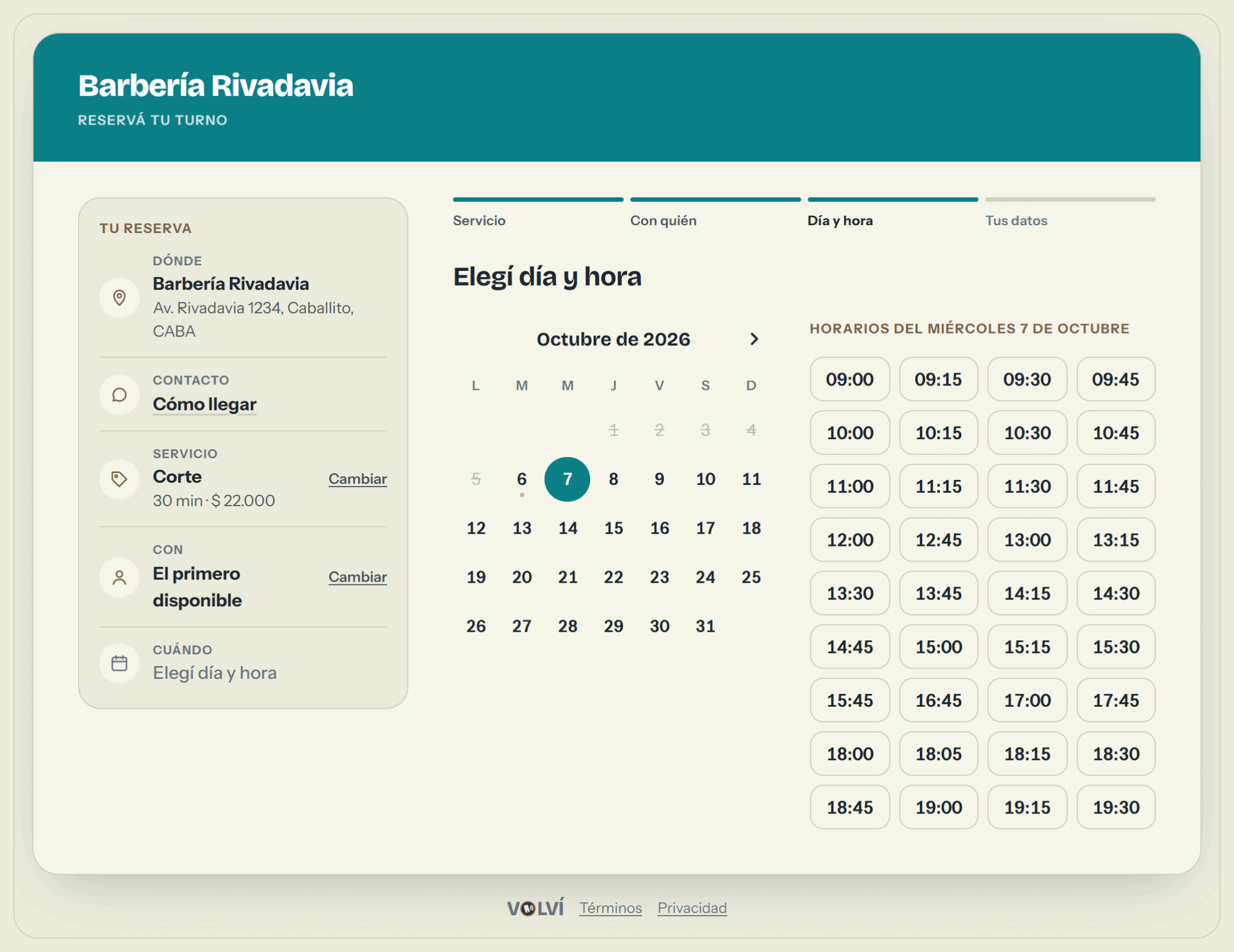The image size is (1234, 952).
Task: Choose October 15 in the calendar
Action: pyautogui.click(x=614, y=529)
